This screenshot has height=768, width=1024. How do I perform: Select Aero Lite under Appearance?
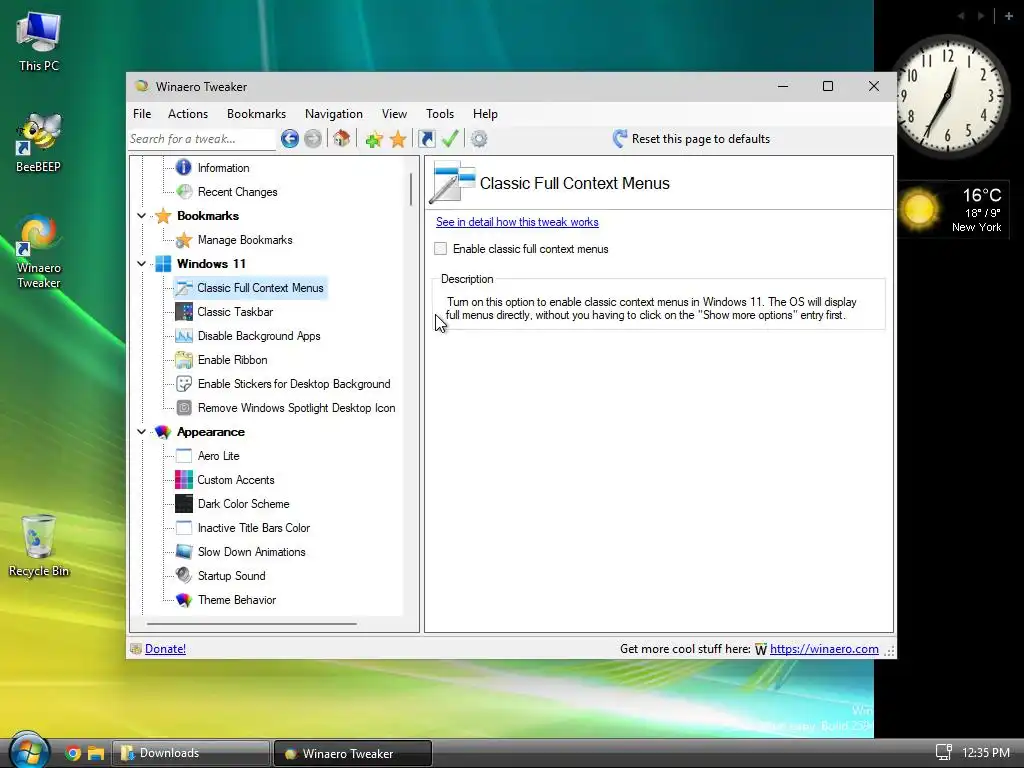click(218, 456)
